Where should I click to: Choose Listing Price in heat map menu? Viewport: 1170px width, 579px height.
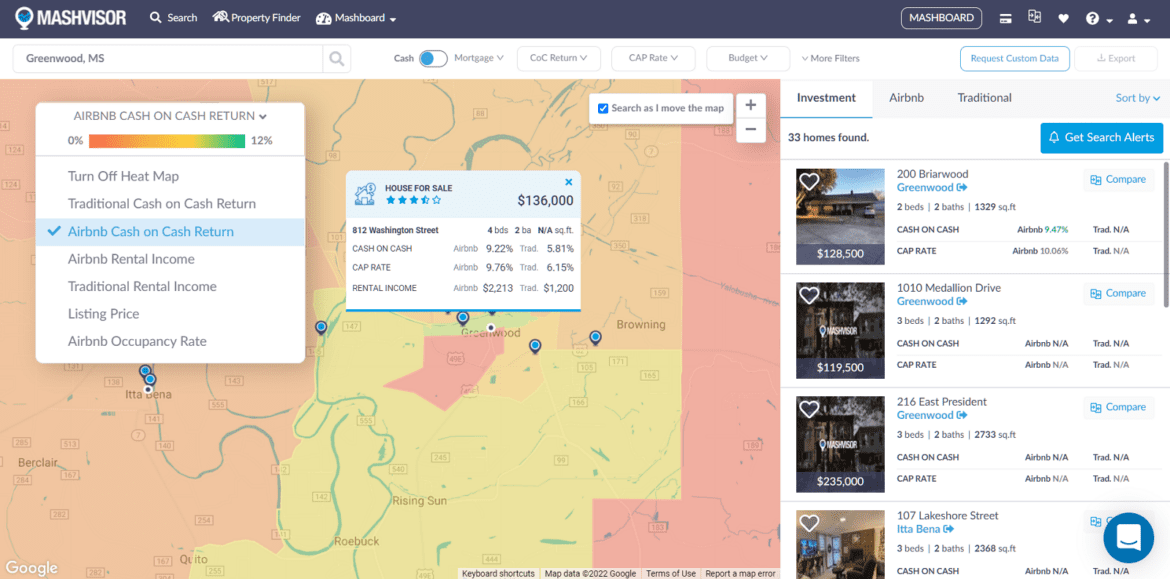(104, 314)
